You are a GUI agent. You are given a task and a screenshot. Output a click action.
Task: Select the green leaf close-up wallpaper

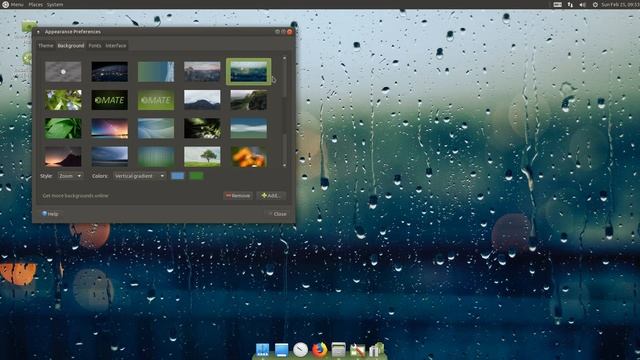pyautogui.click(x=63, y=129)
